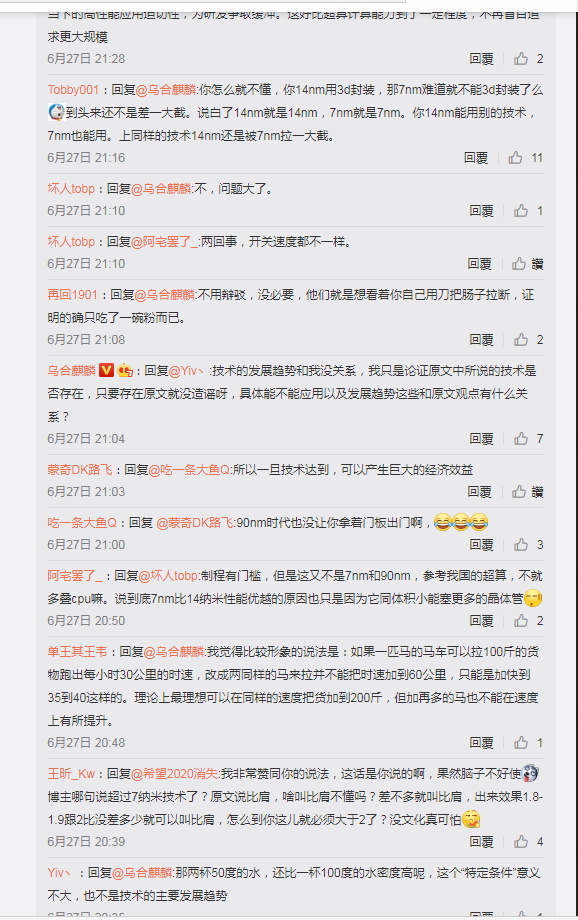Open 乌合麒麟's profile from comment author name
Image resolution: width=578 pixels, height=920 pixels.
coord(71,371)
